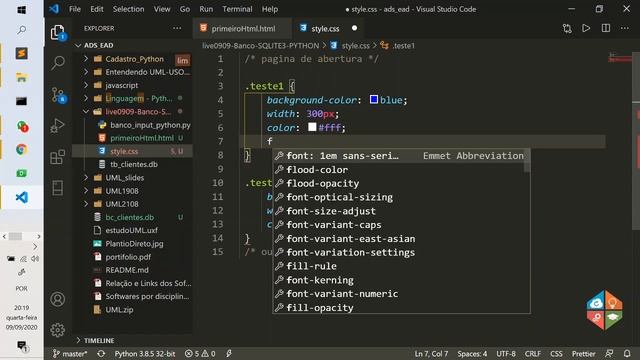This screenshot has width=640, height=360.
Task: Open the View menu
Action: [162, 9]
